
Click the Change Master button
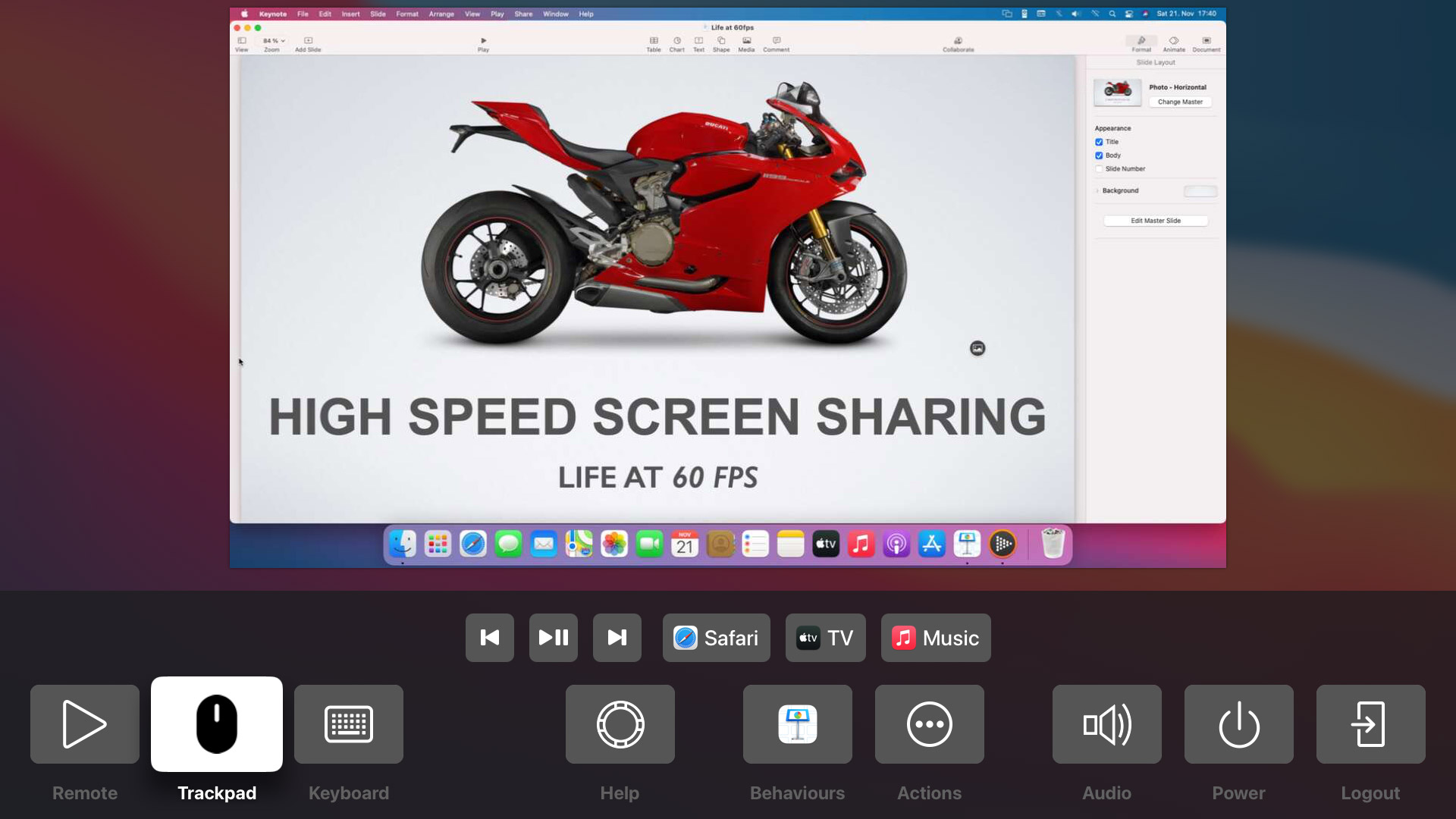(x=1180, y=102)
